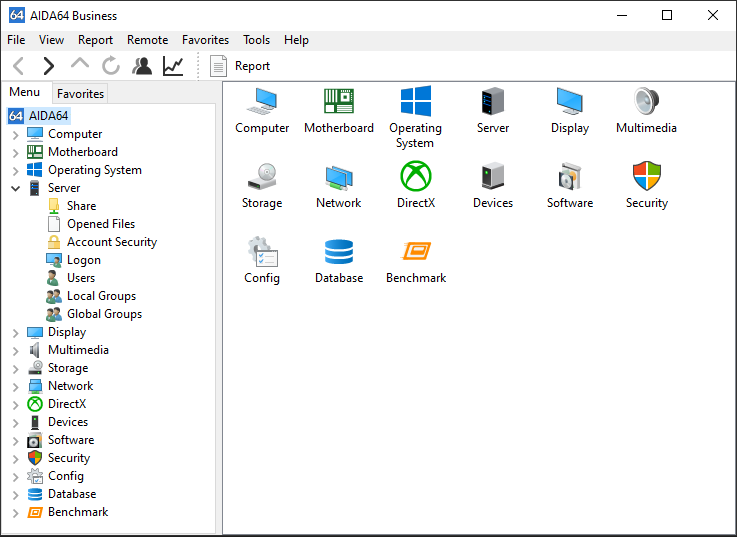This screenshot has height=537, width=737.
Task: Expand the Network tree node
Action: coord(16,387)
